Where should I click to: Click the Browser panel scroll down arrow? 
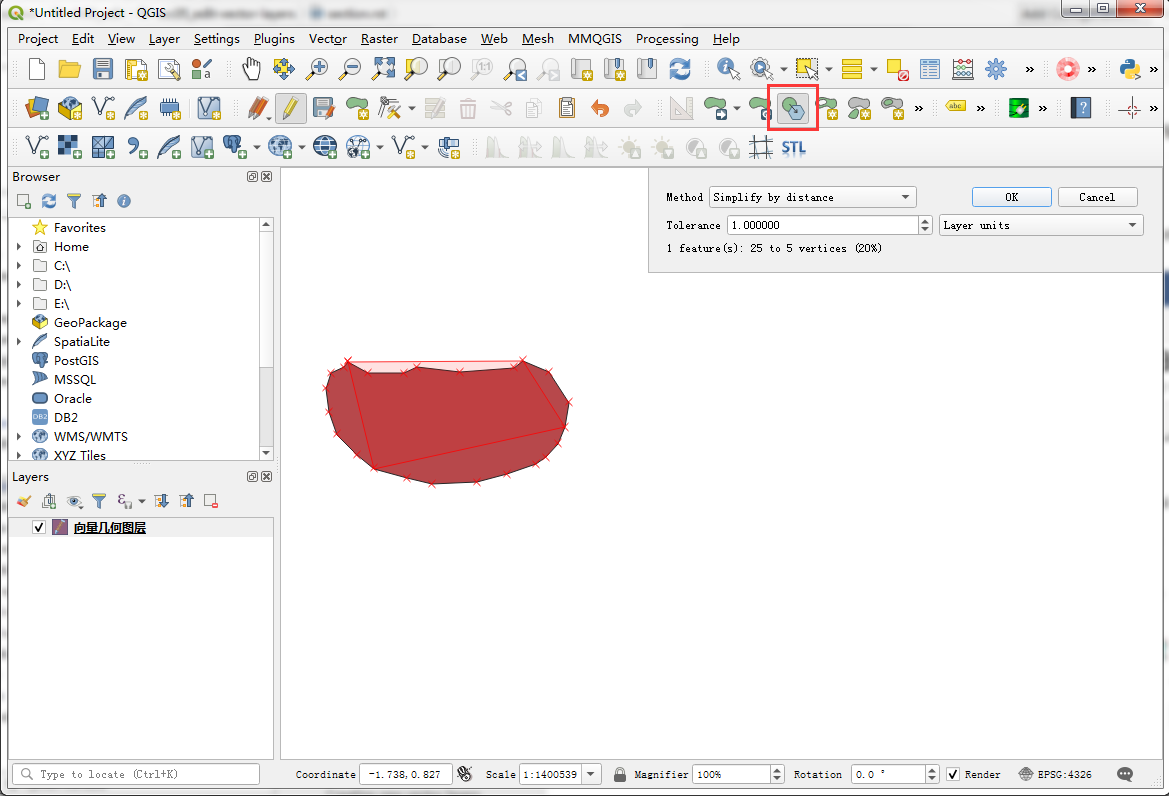pos(266,453)
